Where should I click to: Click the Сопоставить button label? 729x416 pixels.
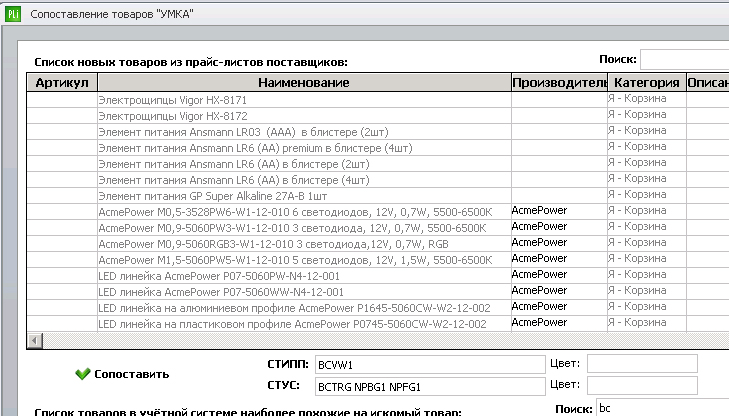pyautogui.click(x=132, y=374)
